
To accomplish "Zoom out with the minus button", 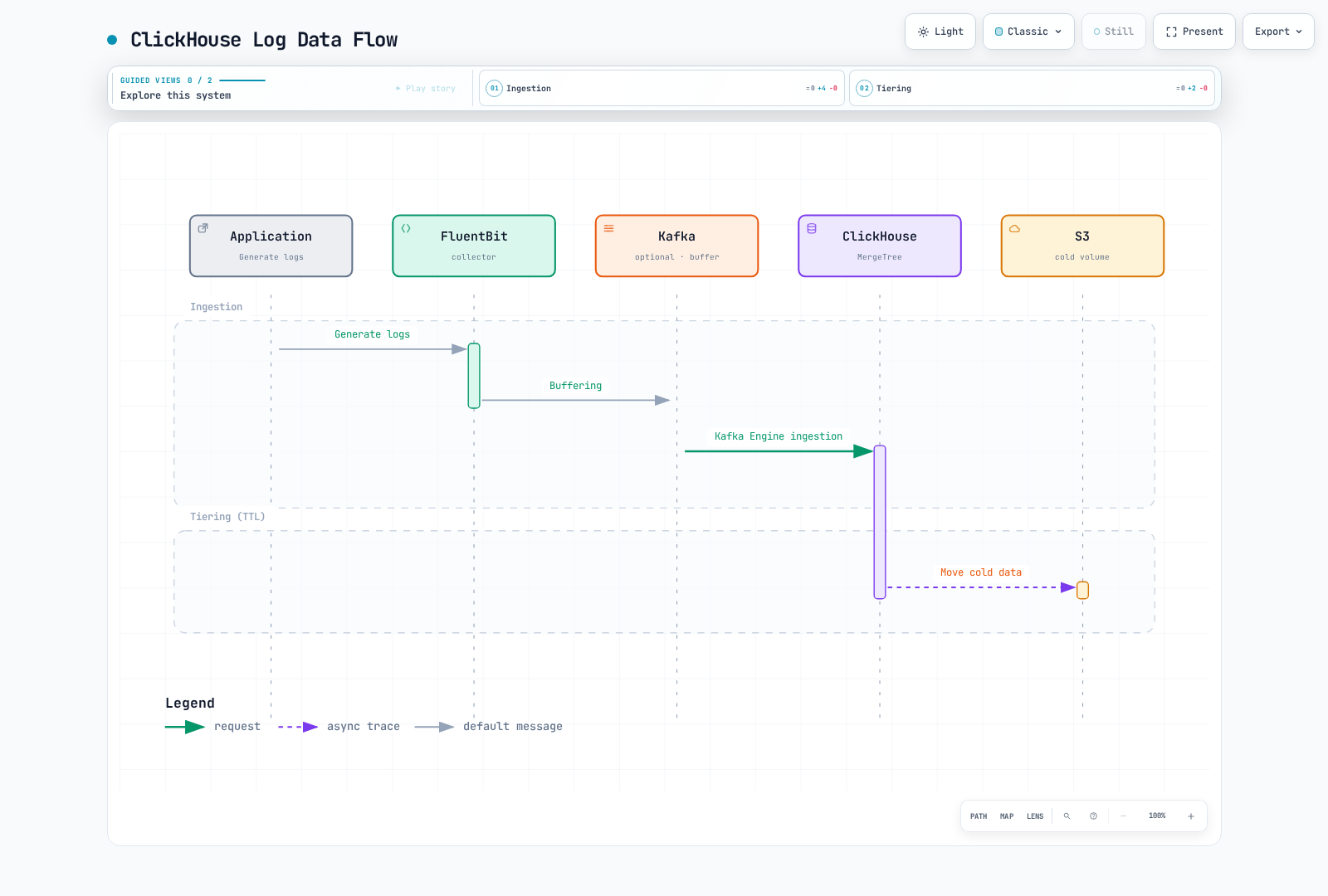I will click(x=1123, y=816).
